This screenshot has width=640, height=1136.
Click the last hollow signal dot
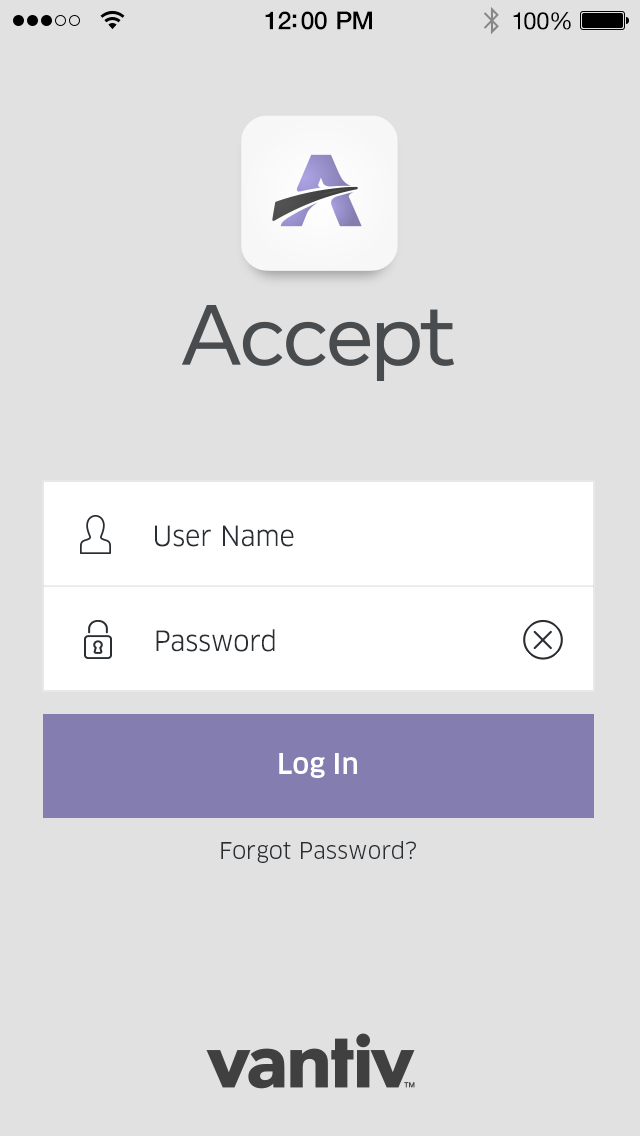click(74, 20)
